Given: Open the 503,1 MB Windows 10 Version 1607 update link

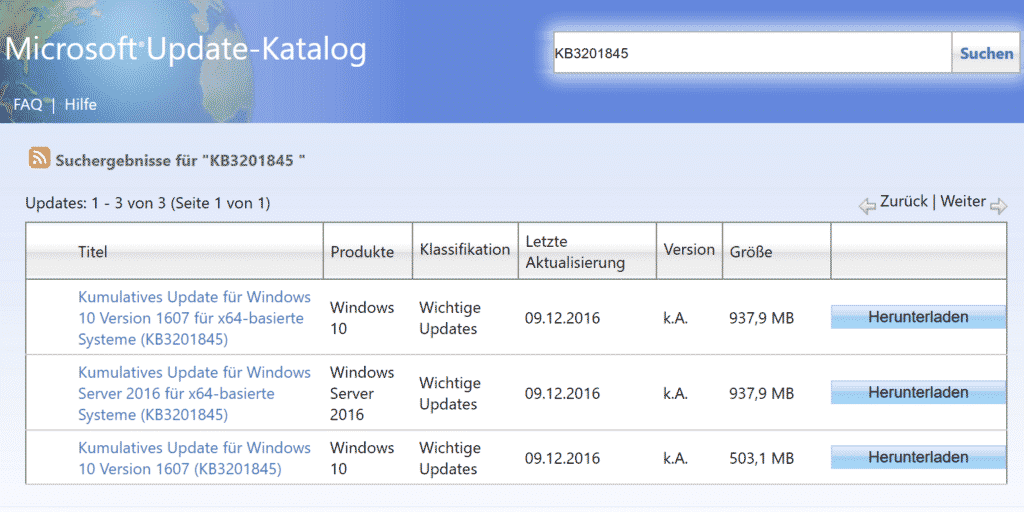Looking at the screenshot, I should click(195, 458).
